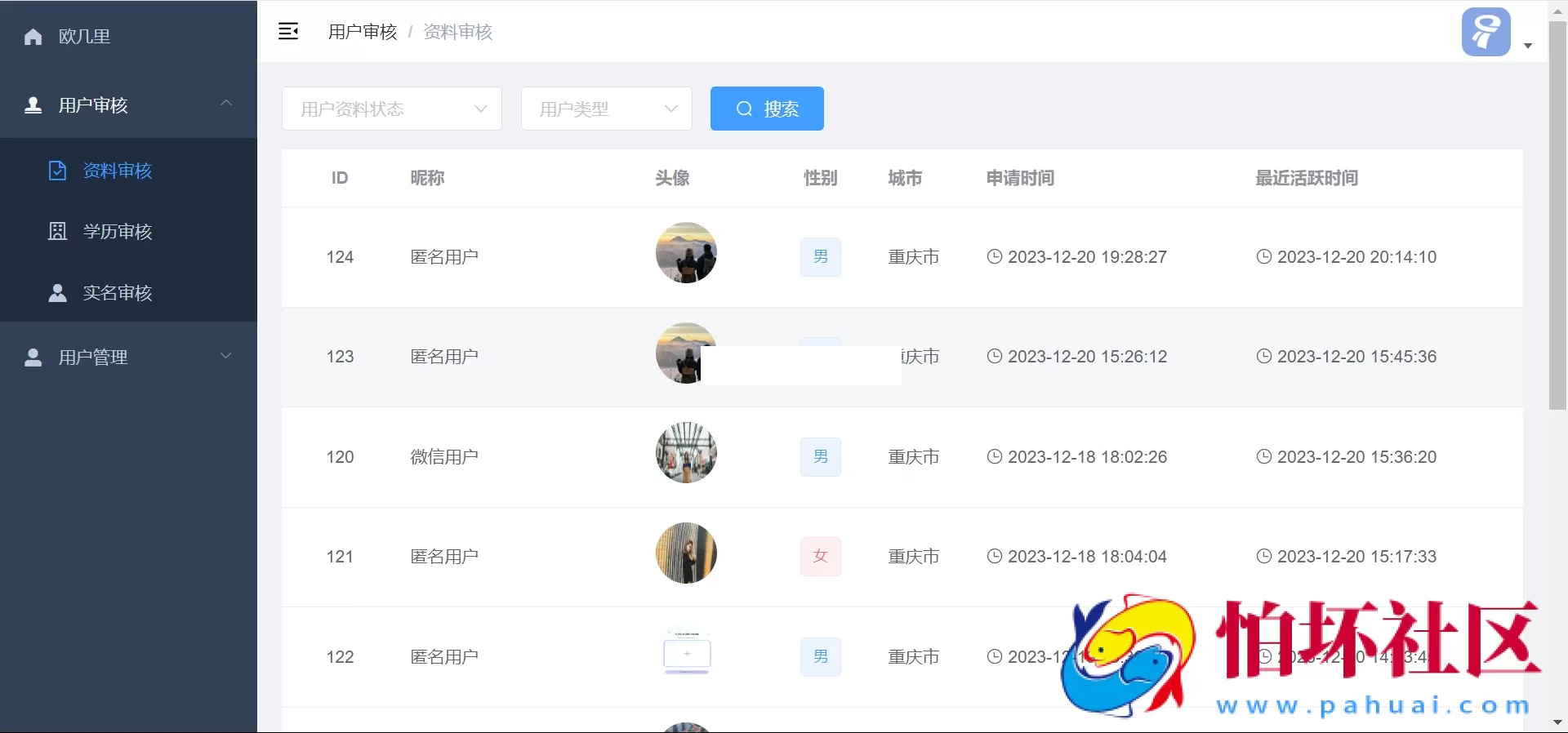Open the user avatar menu
The image size is (1568, 733).
click(1486, 32)
